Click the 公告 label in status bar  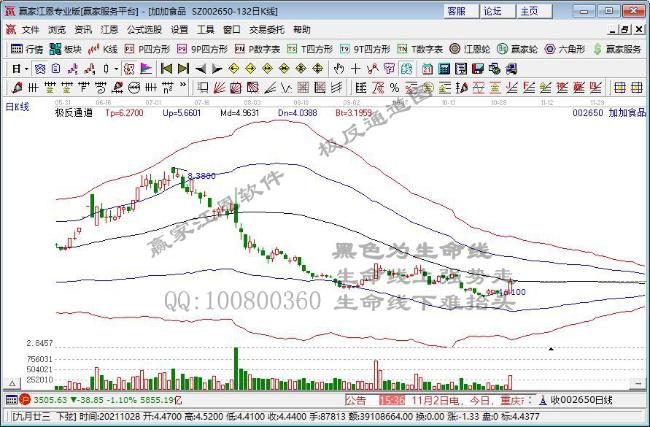coord(355,398)
